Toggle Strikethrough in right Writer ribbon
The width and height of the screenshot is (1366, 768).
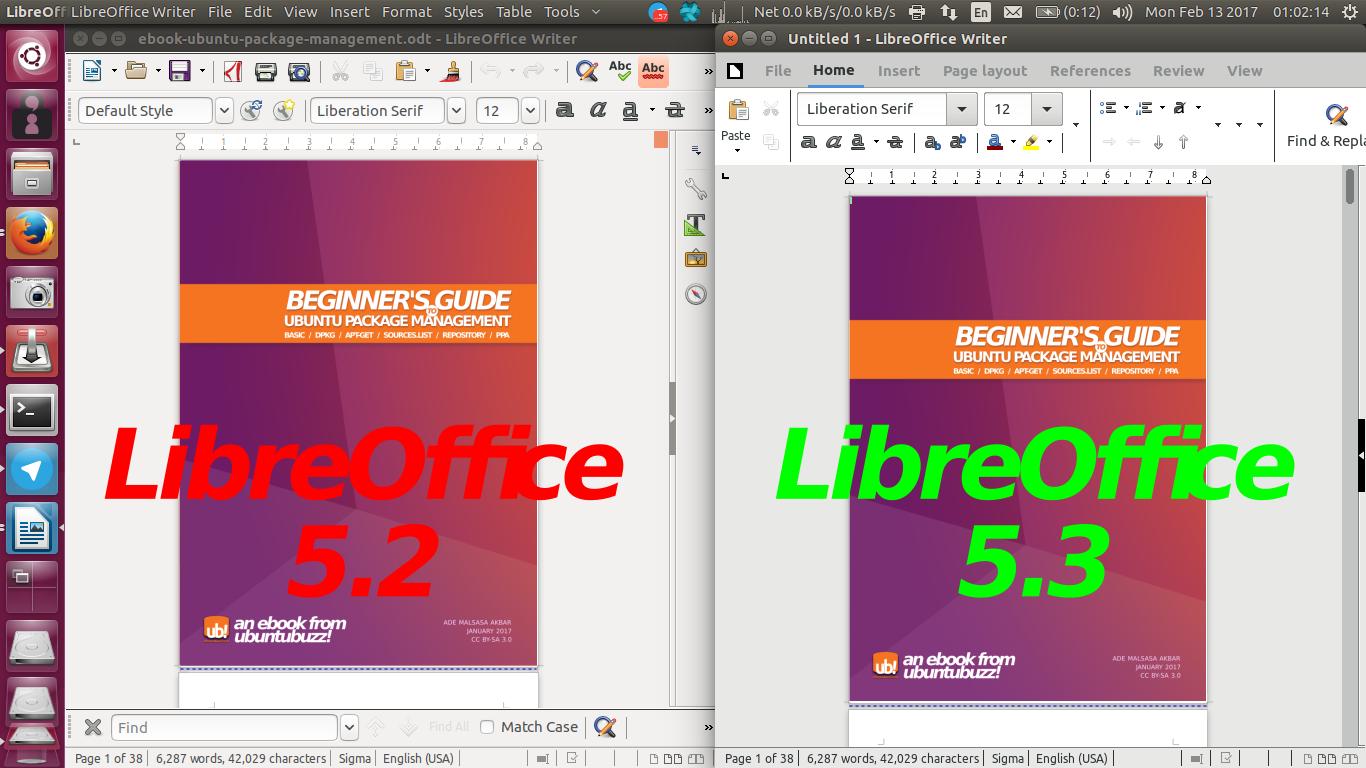coord(895,142)
